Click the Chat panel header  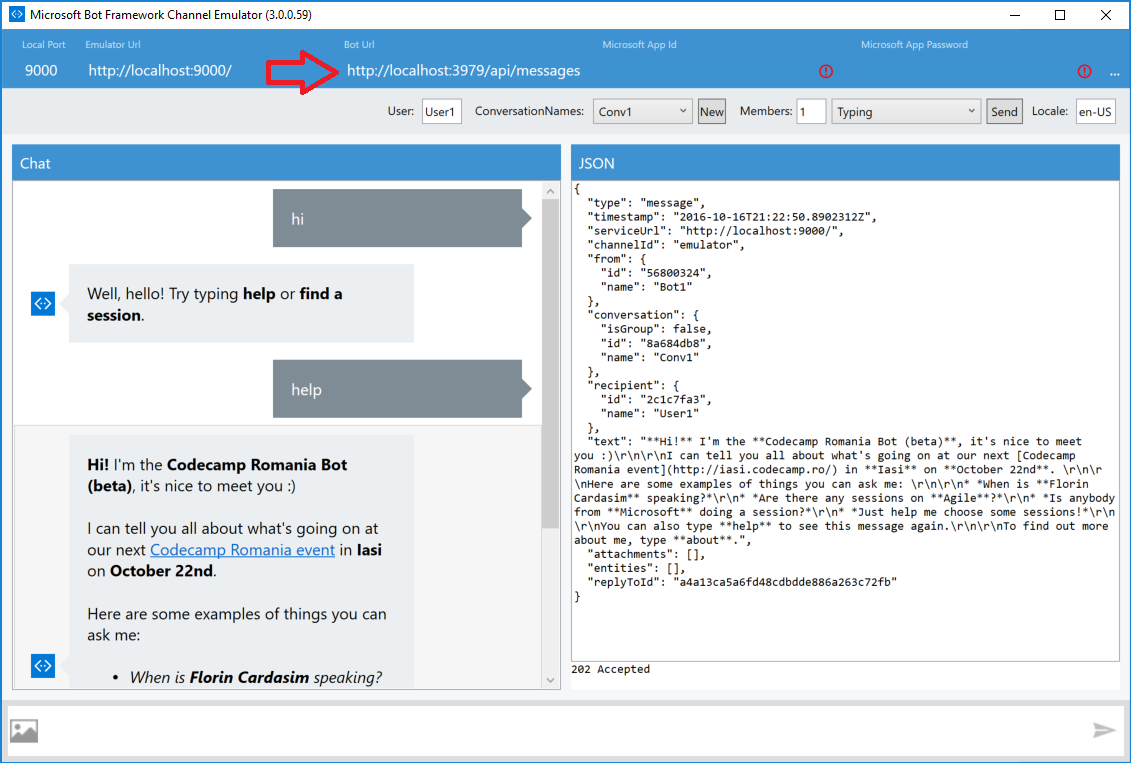tap(286, 163)
